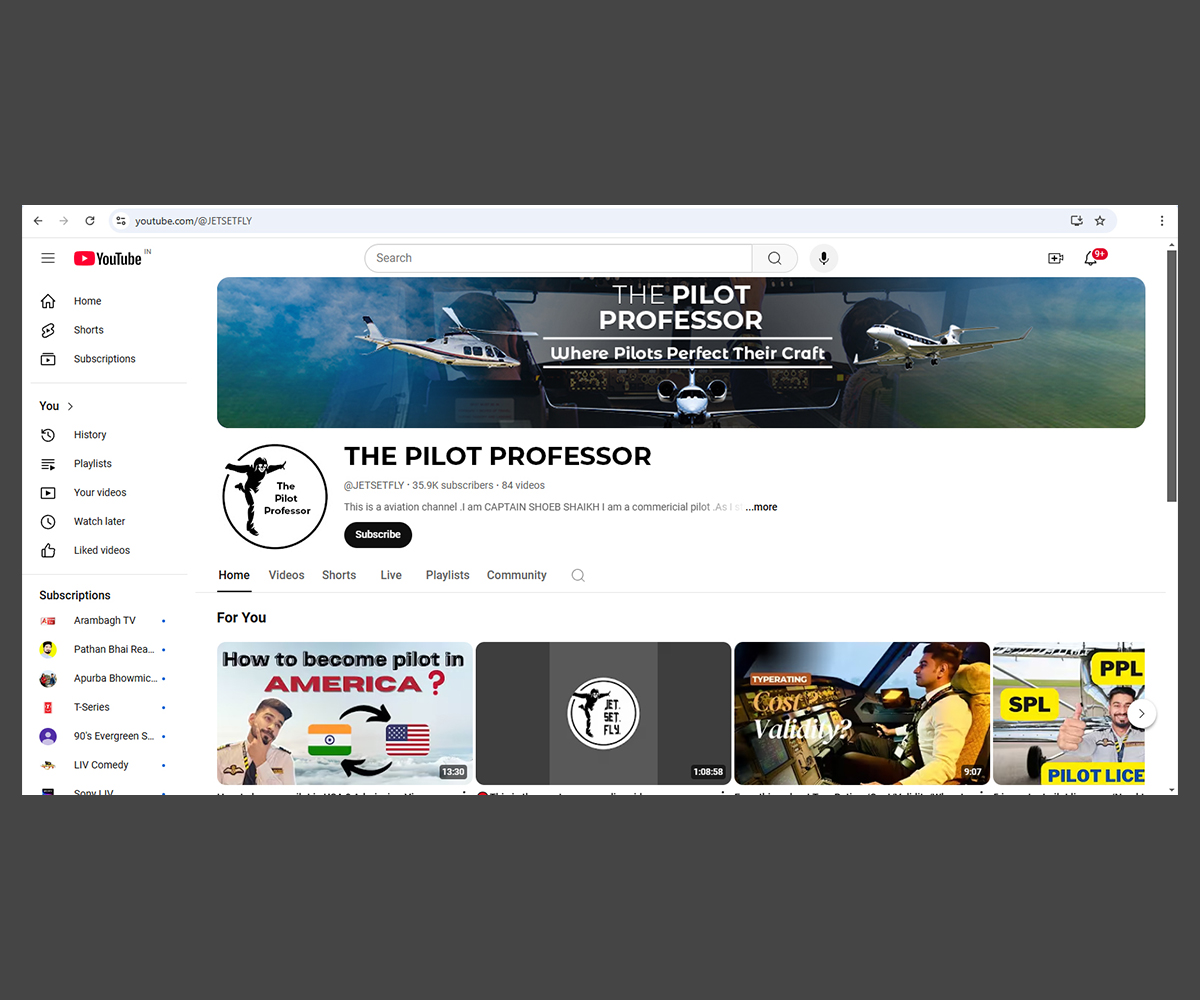Go to the YouTube logo home

[108, 258]
